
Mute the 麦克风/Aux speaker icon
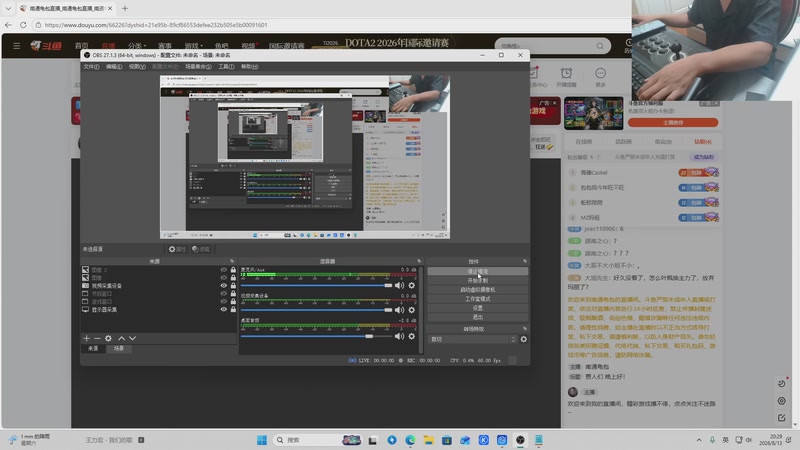[x=399, y=285]
